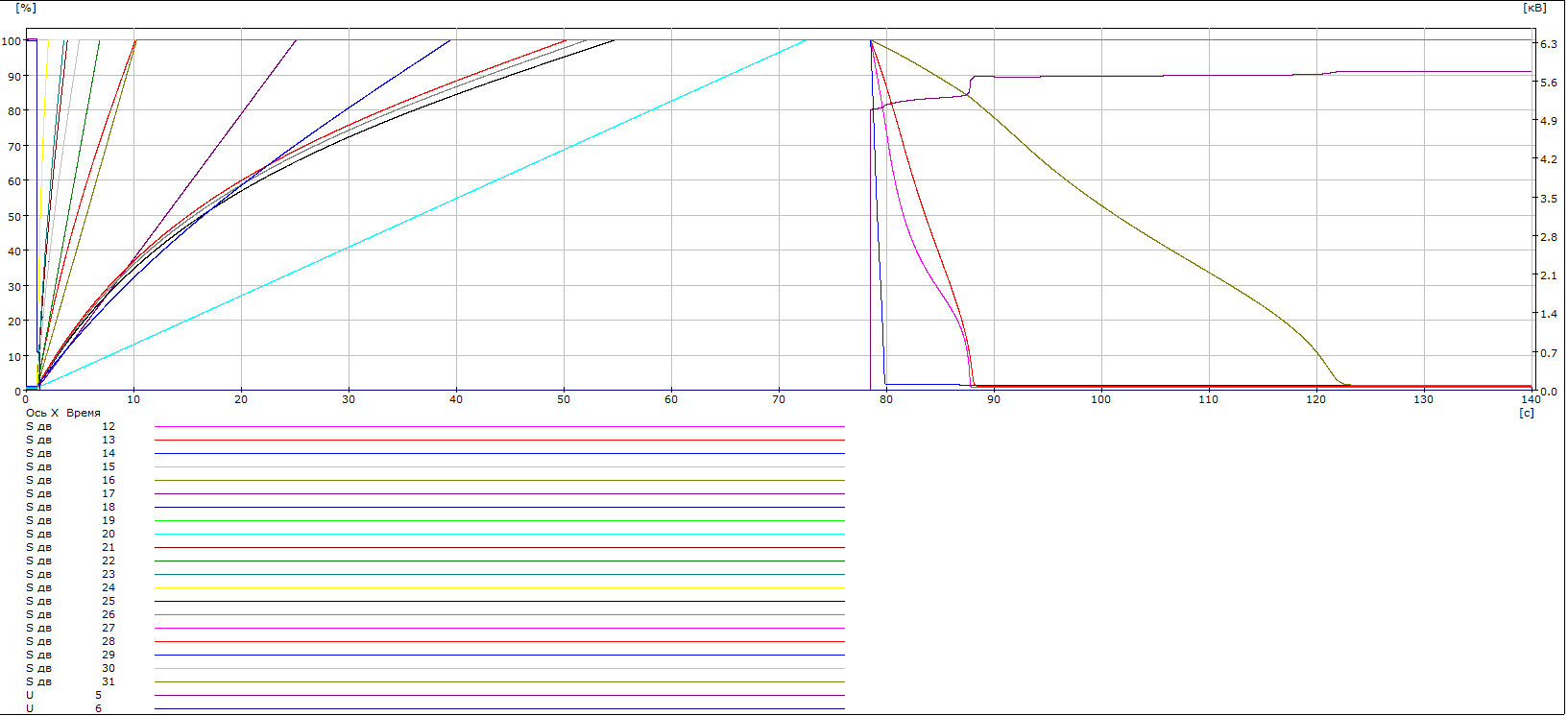Screen dimensions: 1568x716
Task: Click the 80 second tick on X axis
Action: point(885,399)
